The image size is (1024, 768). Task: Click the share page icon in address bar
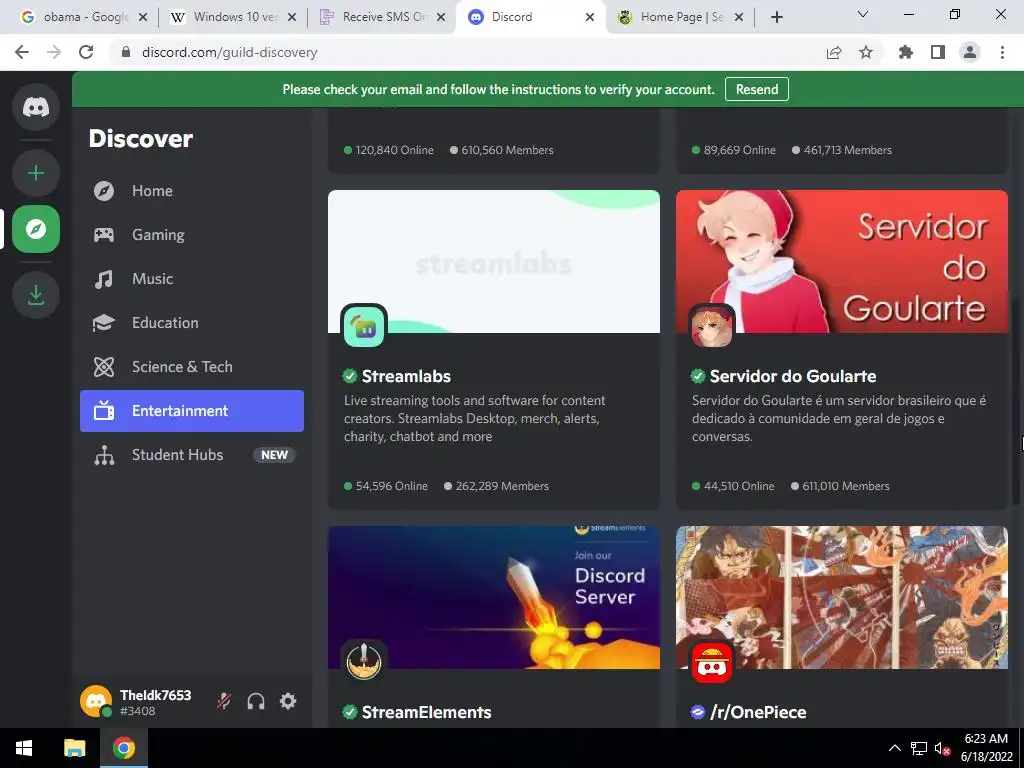pyautogui.click(x=834, y=52)
